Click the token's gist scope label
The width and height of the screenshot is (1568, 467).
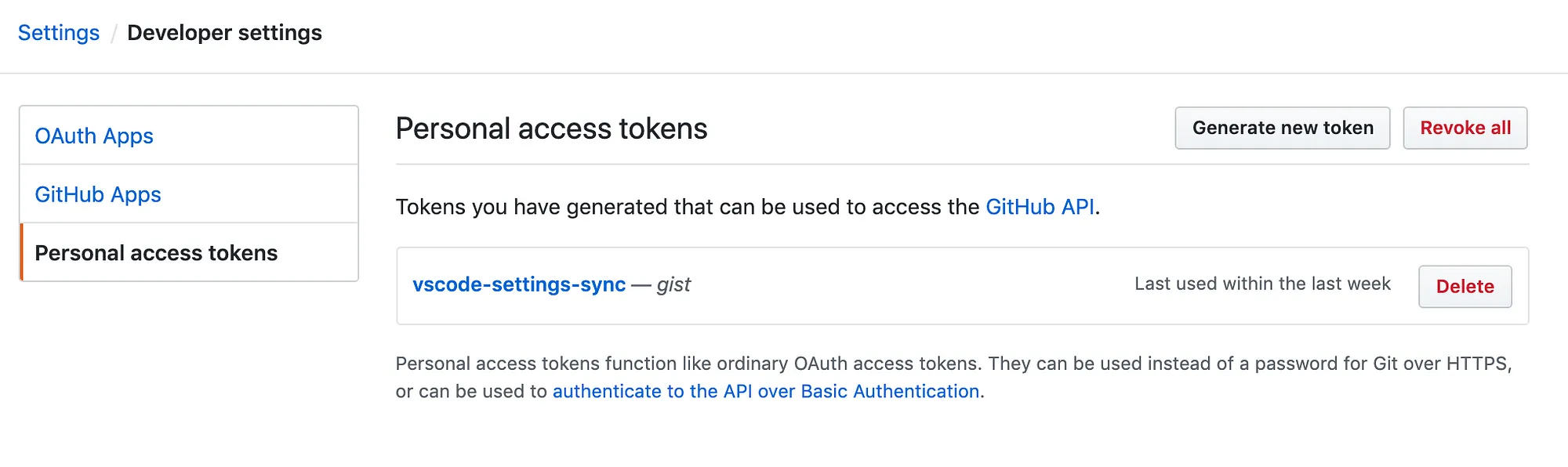tap(675, 284)
